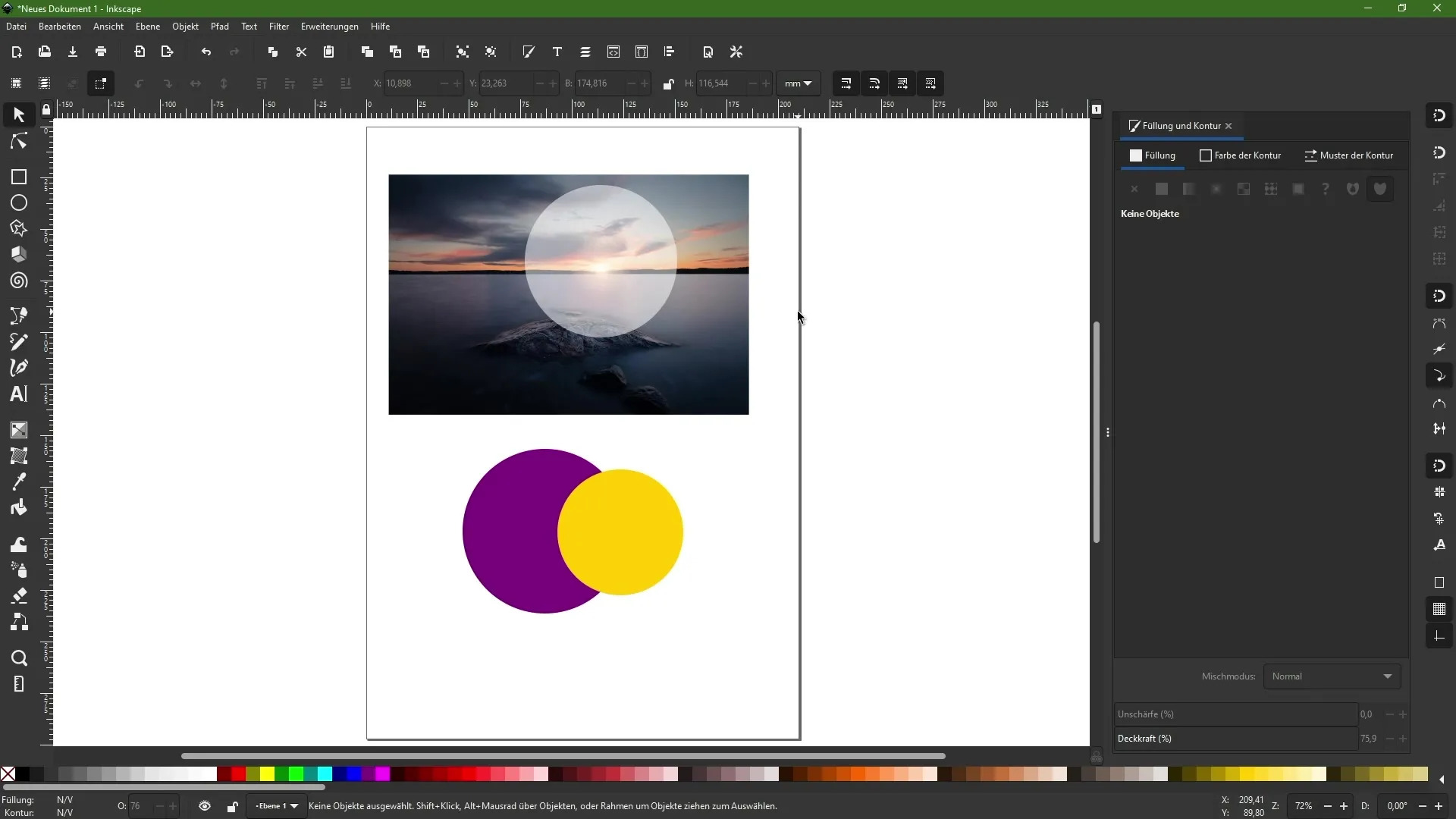Open the Erweiterungen menu
The width and height of the screenshot is (1456, 819).
click(329, 26)
